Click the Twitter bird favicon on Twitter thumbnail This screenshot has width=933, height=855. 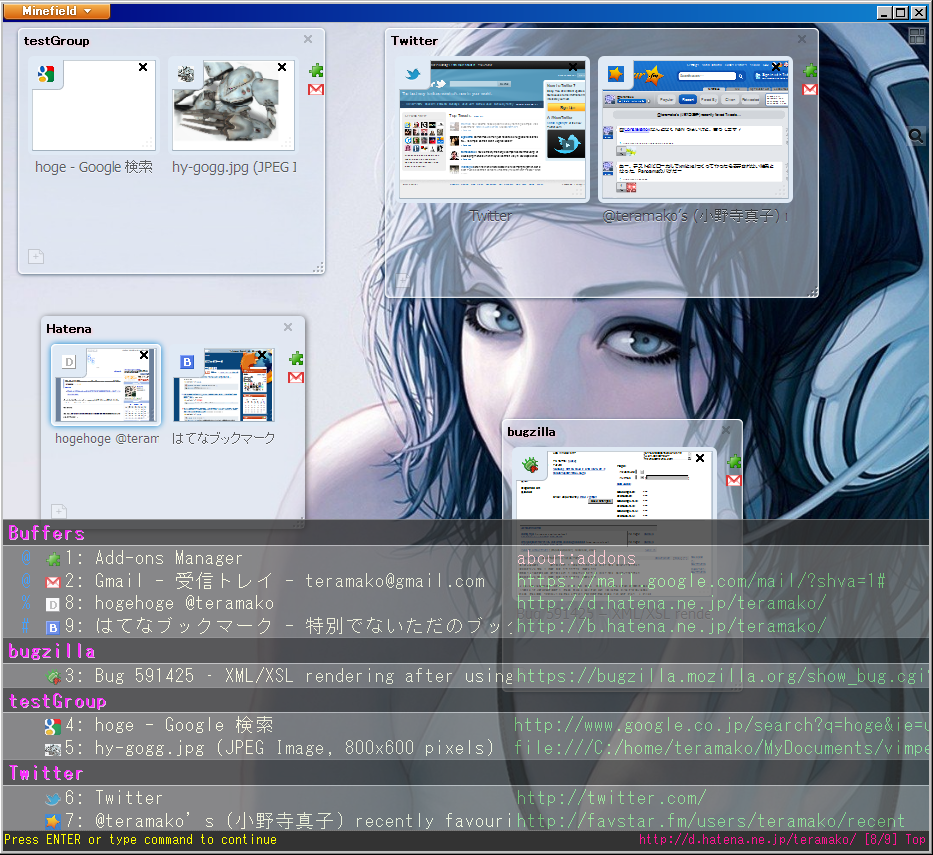click(x=413, y=74)
